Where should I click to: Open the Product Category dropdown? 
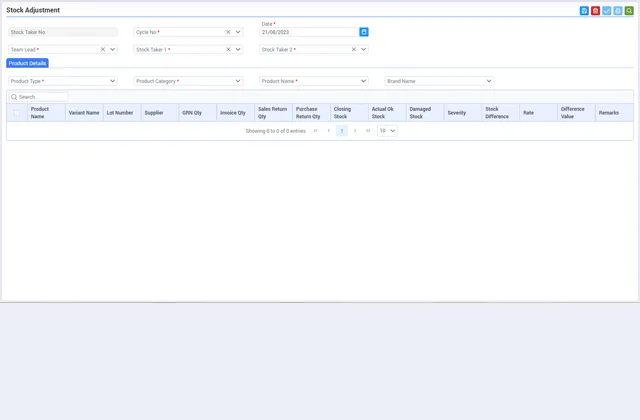point(238,81)
